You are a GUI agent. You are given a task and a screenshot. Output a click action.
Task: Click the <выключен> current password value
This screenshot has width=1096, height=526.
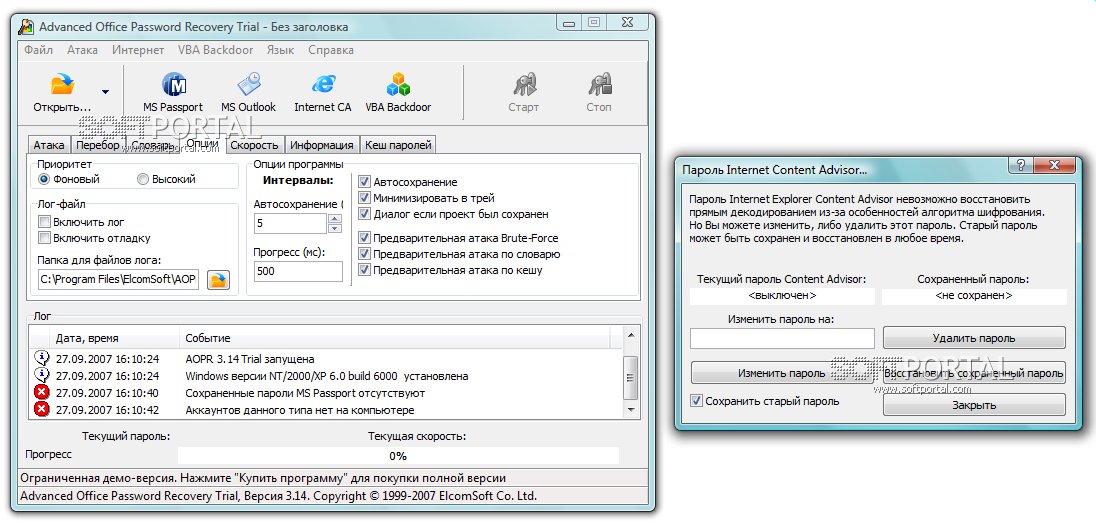point(782,296)
